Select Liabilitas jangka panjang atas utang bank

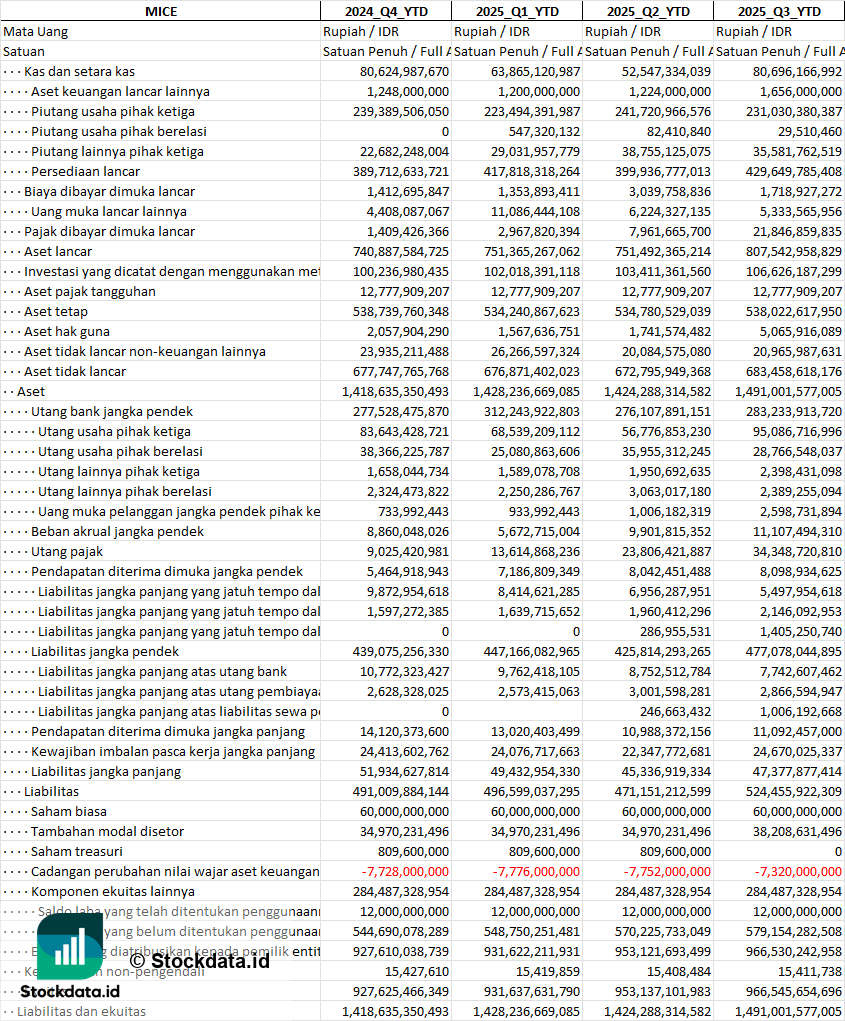coord(162,672)
